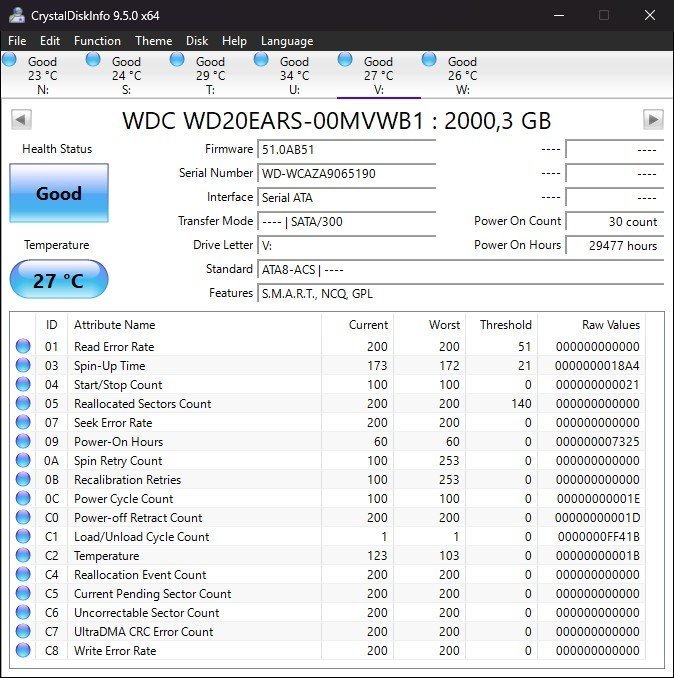Click the status orb for drive W:
674x678 pixels.
(430, 60)
